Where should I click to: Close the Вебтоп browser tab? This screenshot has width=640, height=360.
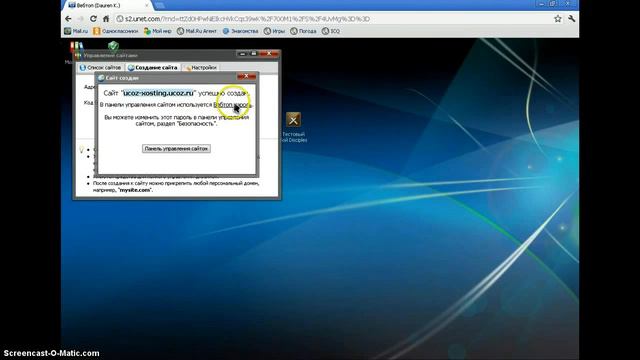(147, 5)
